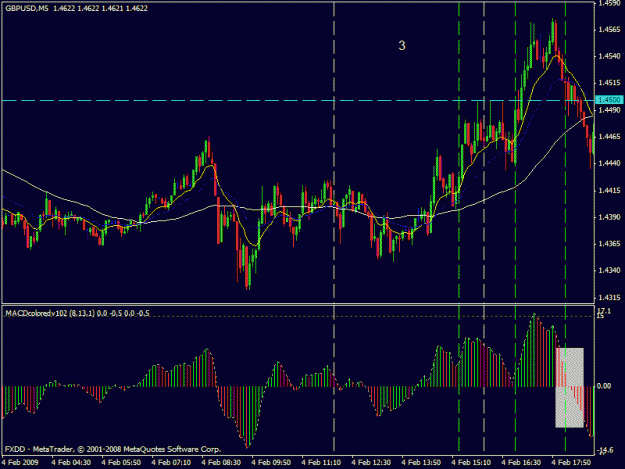Click the 0.00 level on MACD scale
The image size is (625, 469).
click(x=605, y=386)
